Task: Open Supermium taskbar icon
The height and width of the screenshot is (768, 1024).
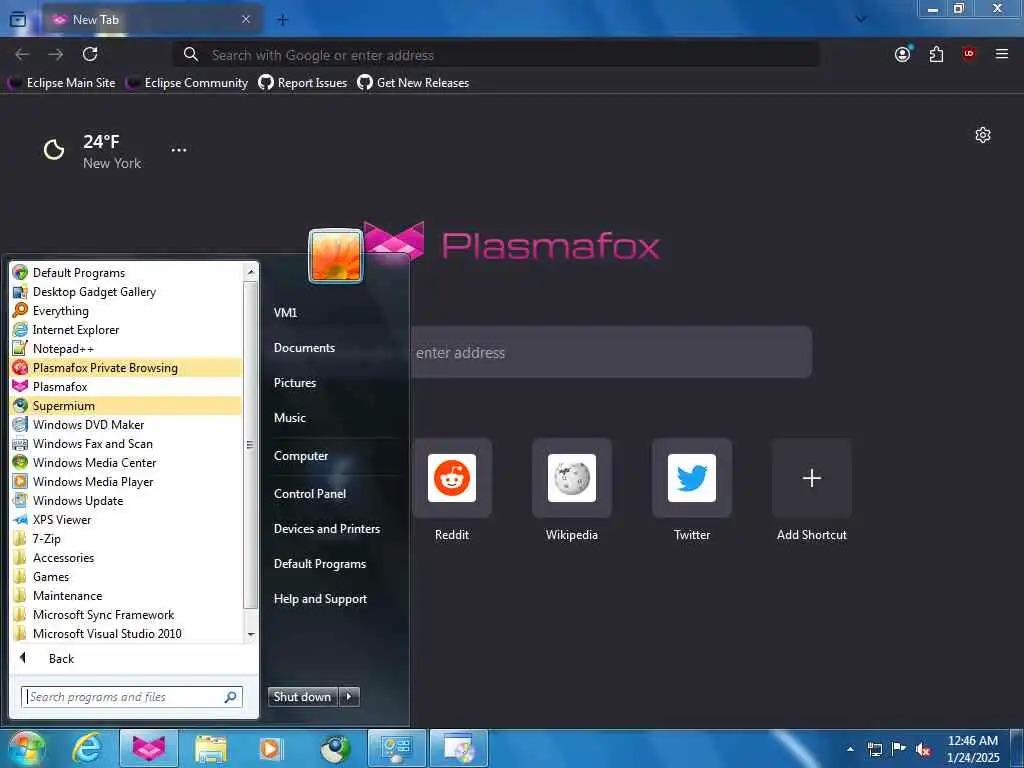Action: [x=335, y=748]
